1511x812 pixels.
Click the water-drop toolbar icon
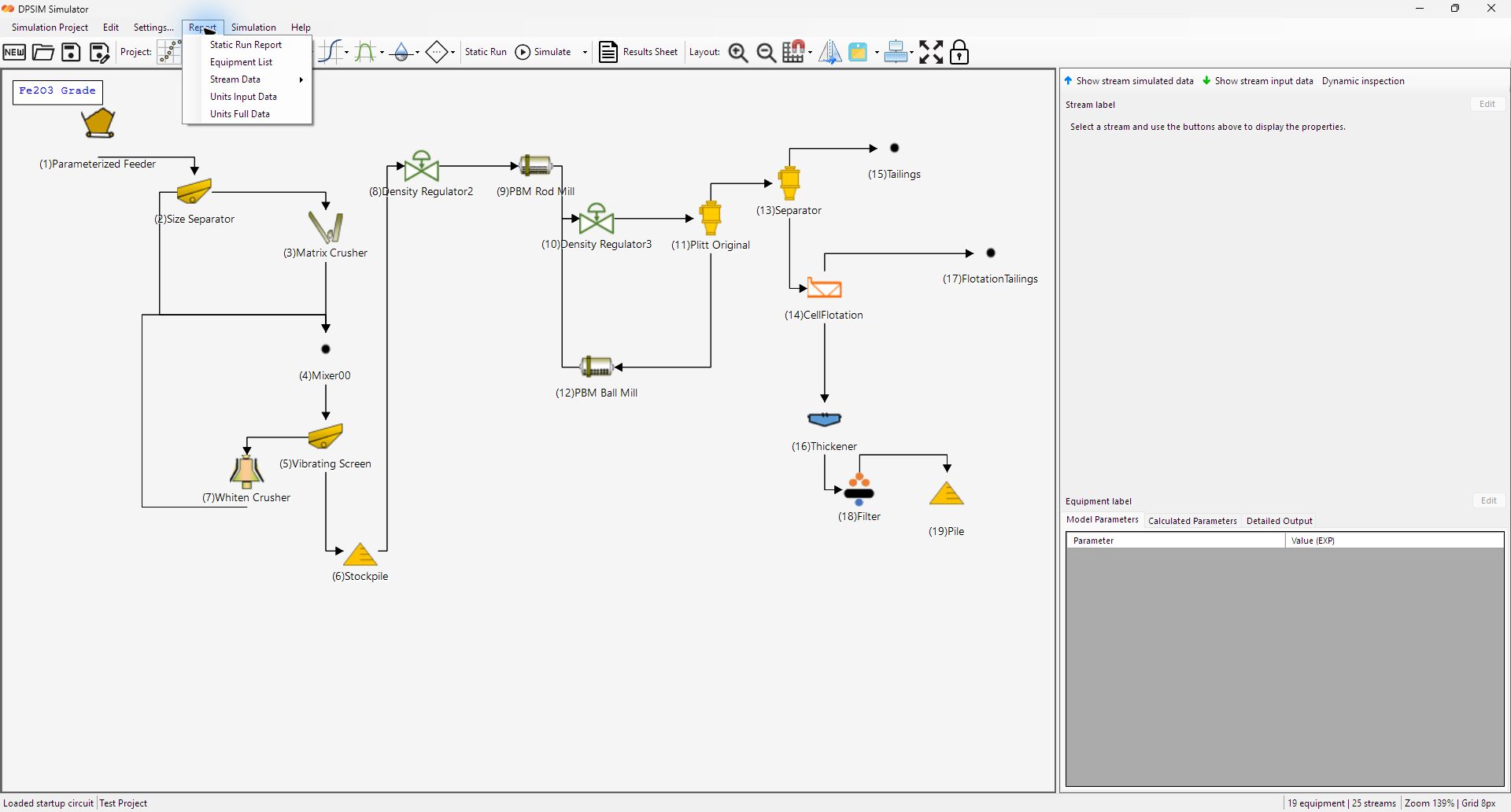[x=401, y=53]
